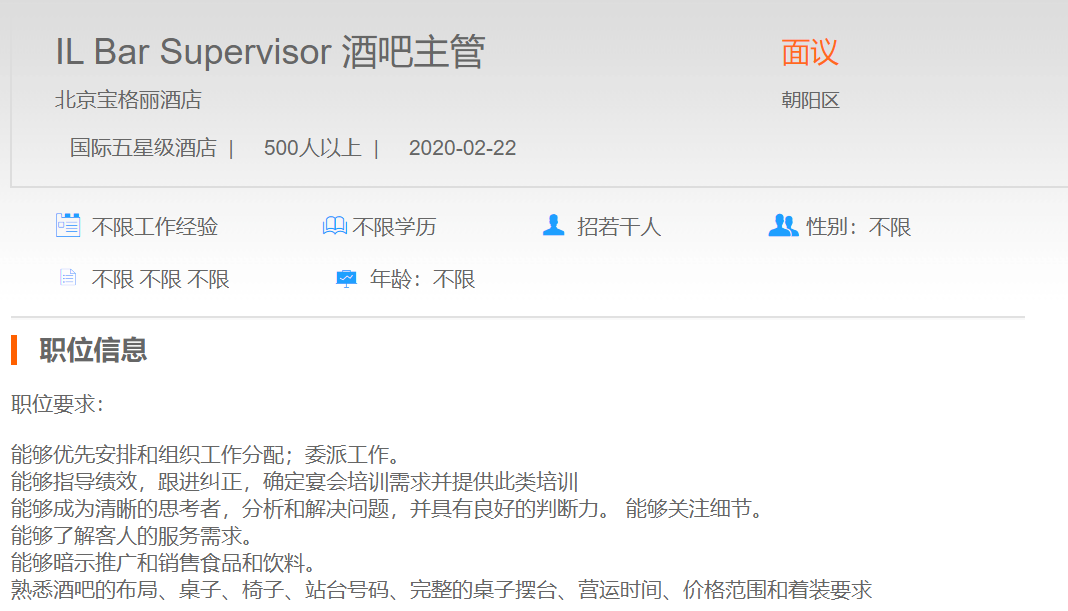Click the 年龄：不限 age label

422,279
